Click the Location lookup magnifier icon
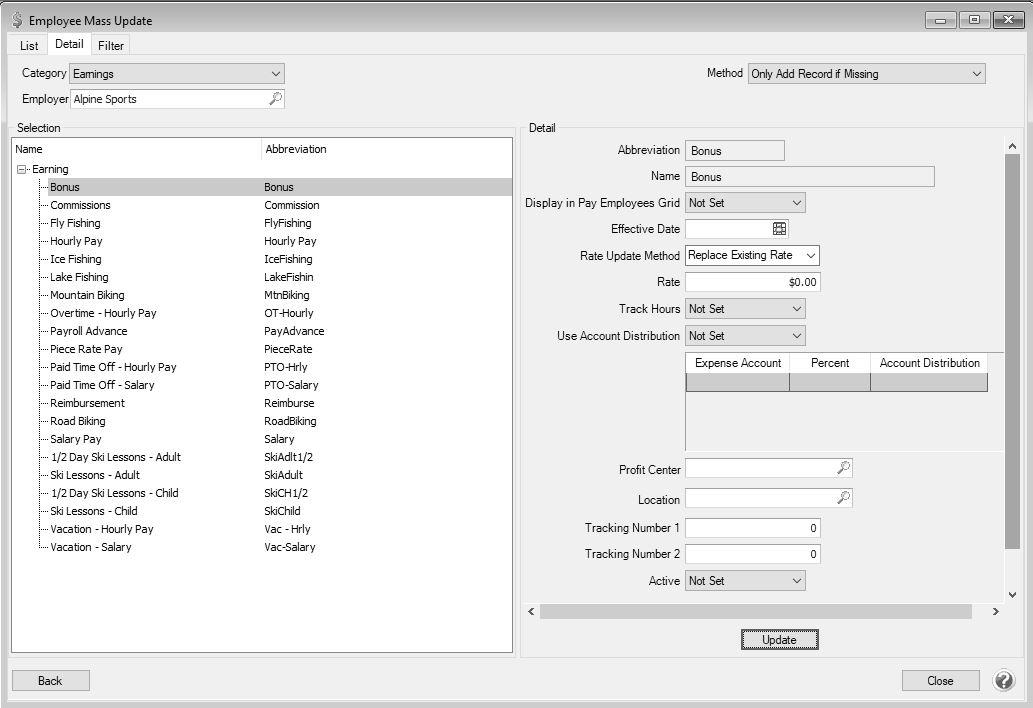This screenshot has width=1033, height=708. point(843,498)
